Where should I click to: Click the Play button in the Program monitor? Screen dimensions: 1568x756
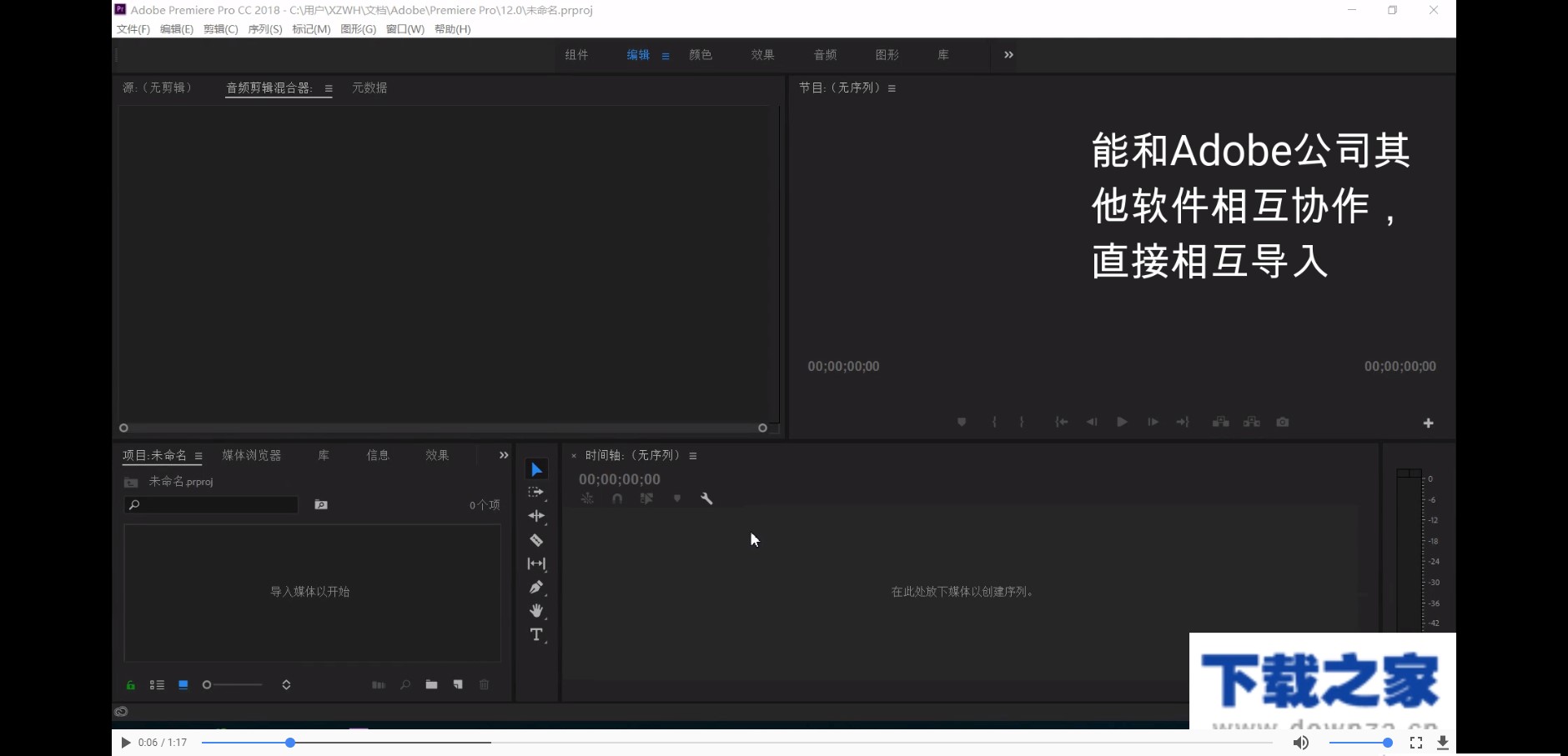(x=1121, y=422)
